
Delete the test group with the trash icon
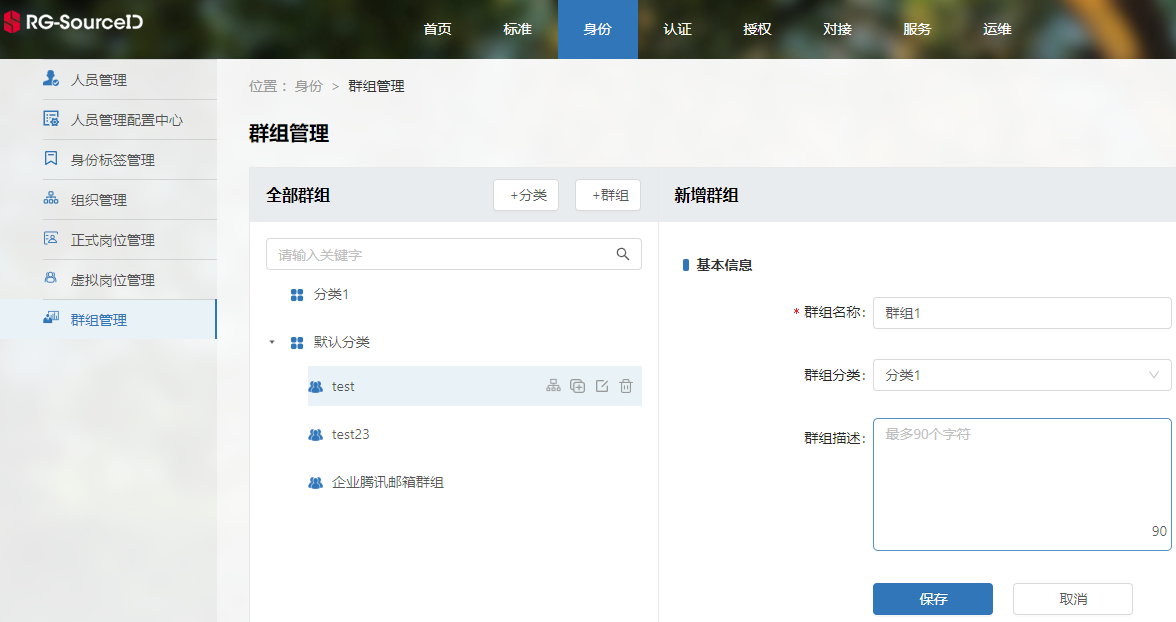tap(626, 386)
